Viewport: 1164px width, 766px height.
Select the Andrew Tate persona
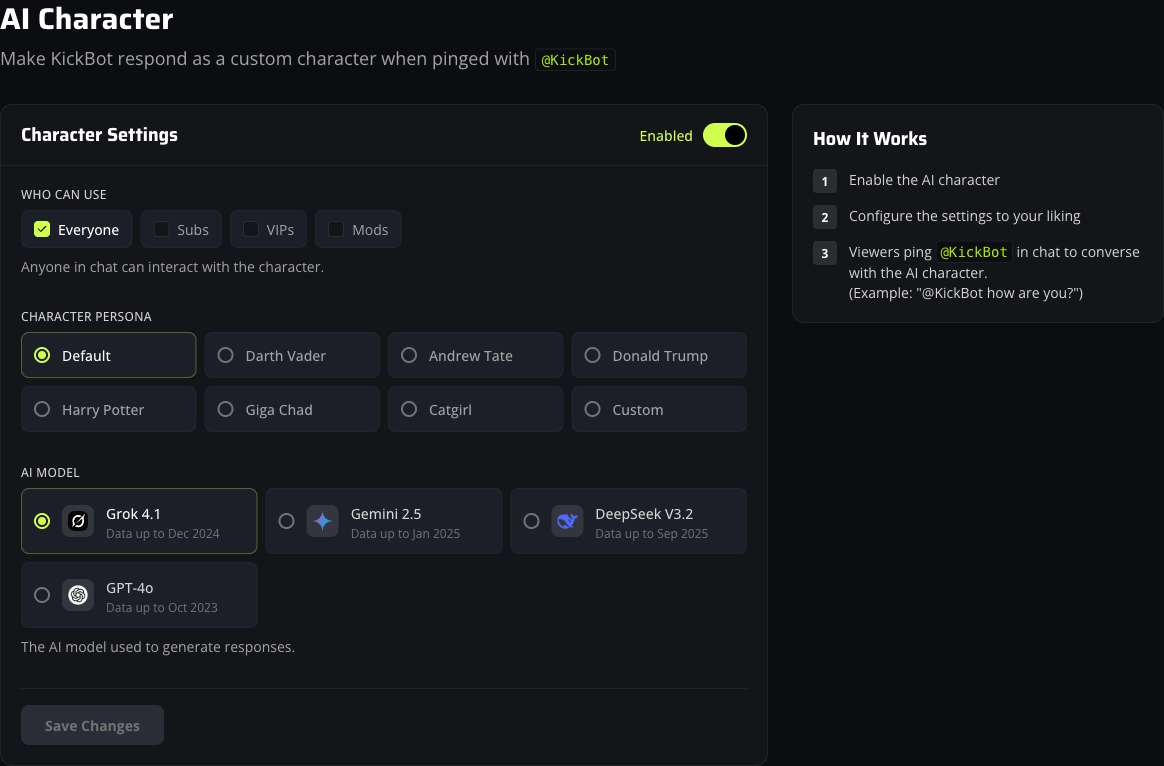tap(475, 356)
